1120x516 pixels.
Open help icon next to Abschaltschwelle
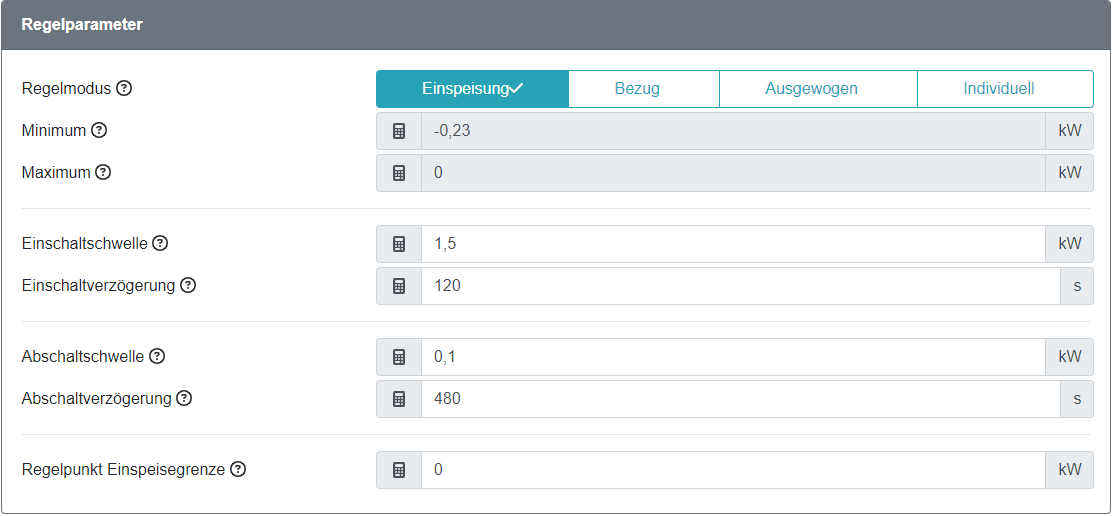click(x=157, y=356)
